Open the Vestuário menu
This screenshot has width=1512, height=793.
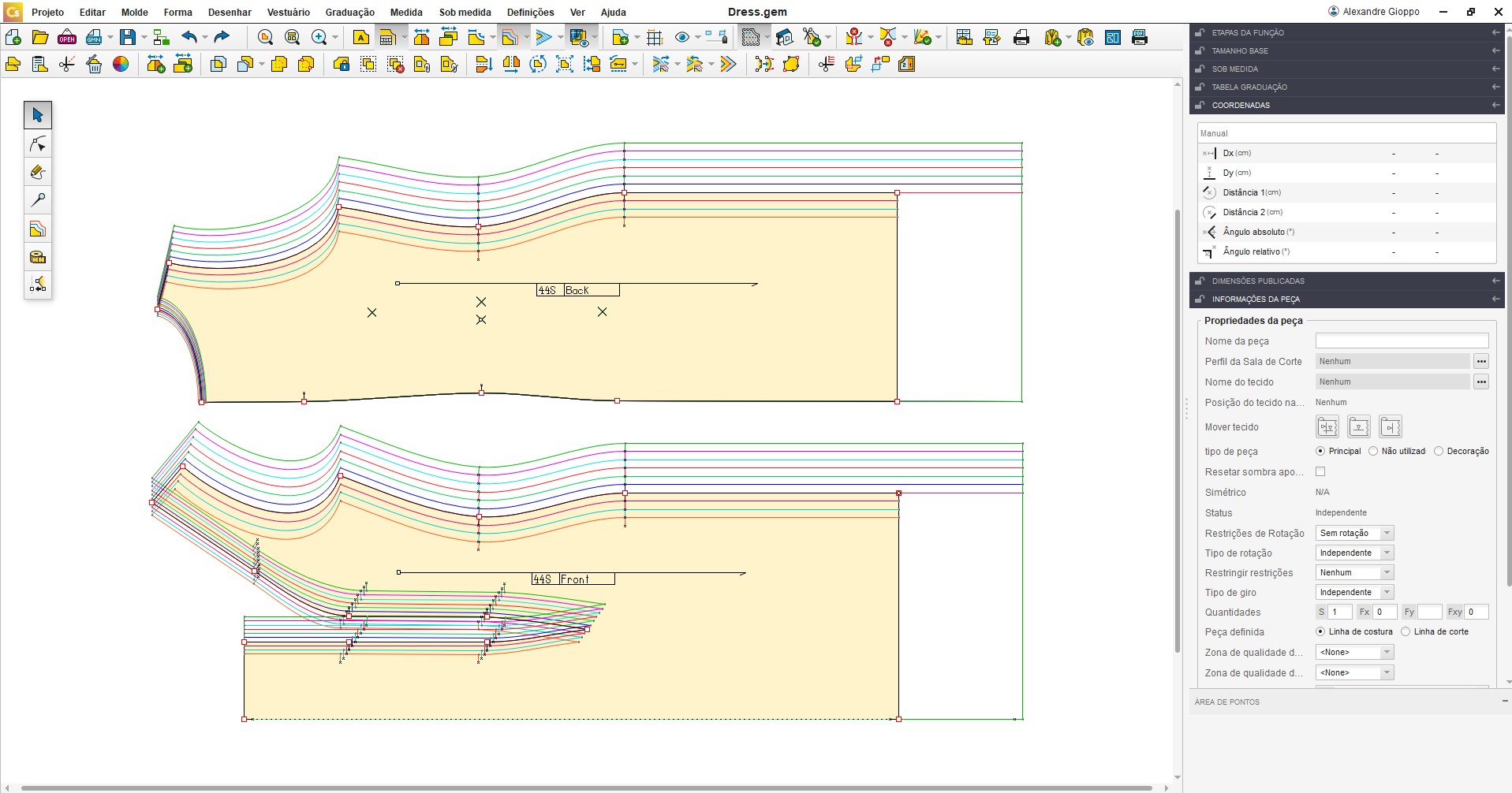(x=288, y=12)
